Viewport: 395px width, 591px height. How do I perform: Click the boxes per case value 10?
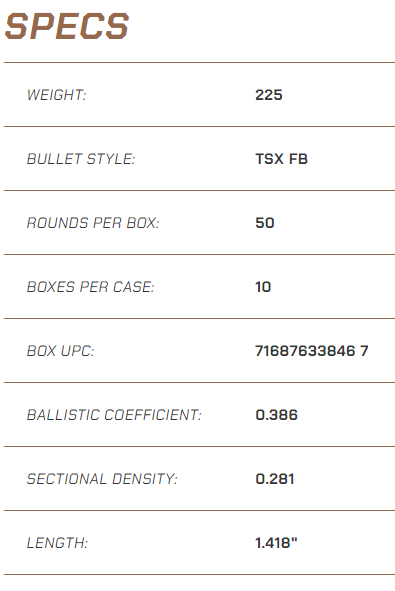263,287
